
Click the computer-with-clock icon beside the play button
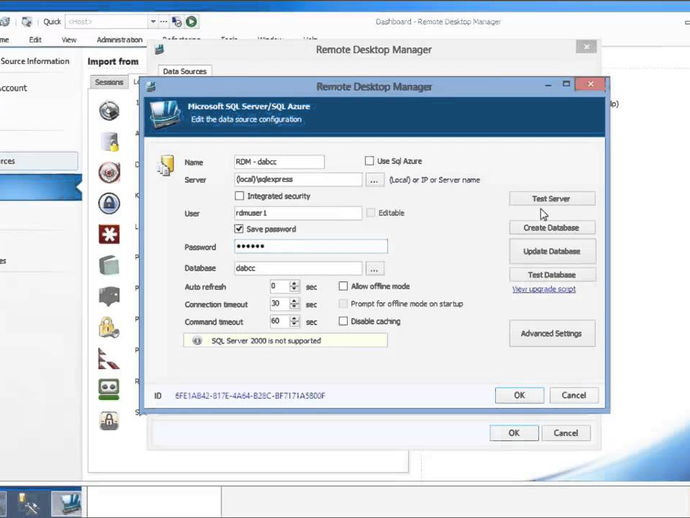click(x=177, y=22)
